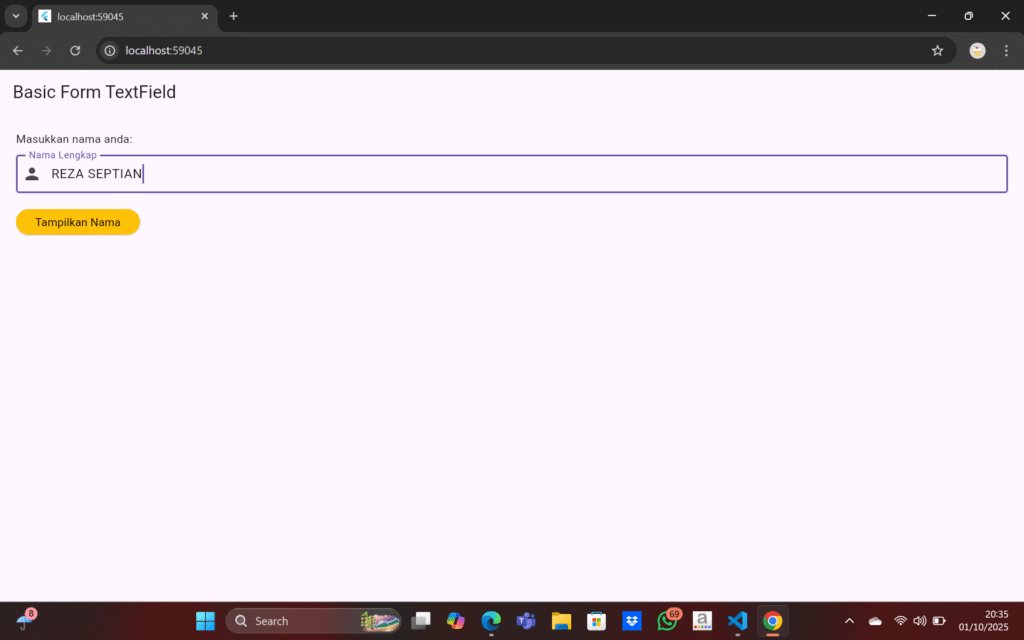Go back using the browser back arrow
1024x640 pixels.
(x=18, y=51)
